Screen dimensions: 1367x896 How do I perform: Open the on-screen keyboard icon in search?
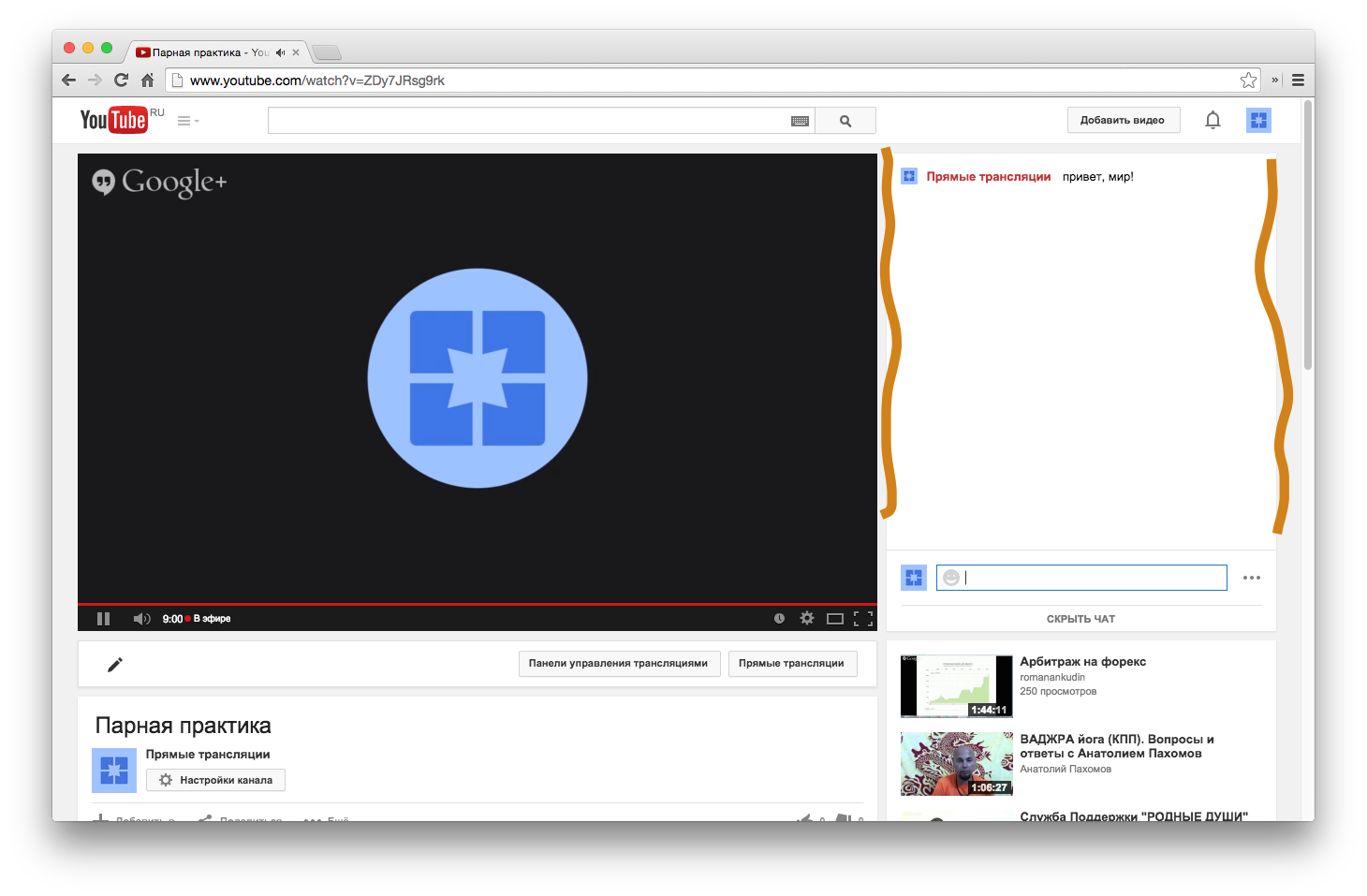point(800,121)
